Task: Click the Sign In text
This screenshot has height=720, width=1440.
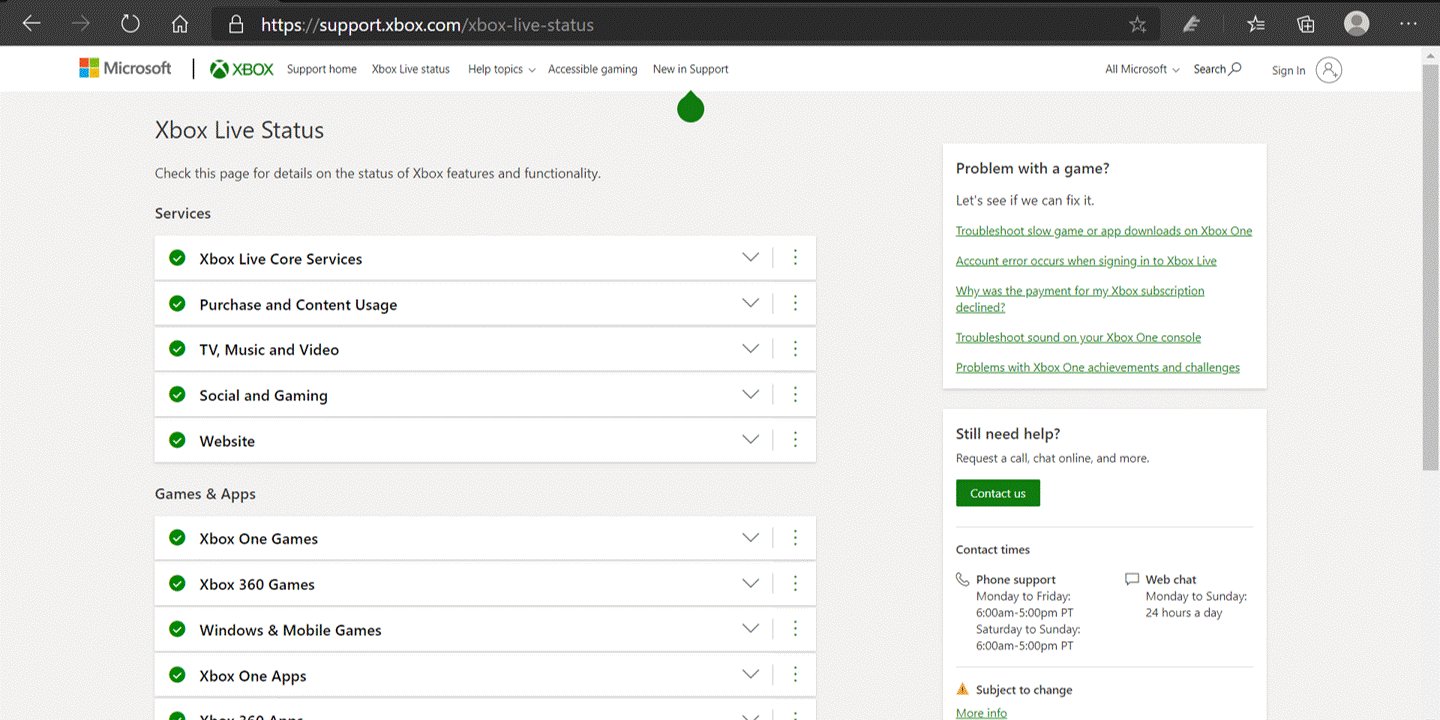Action: [x=1289, y=71]
